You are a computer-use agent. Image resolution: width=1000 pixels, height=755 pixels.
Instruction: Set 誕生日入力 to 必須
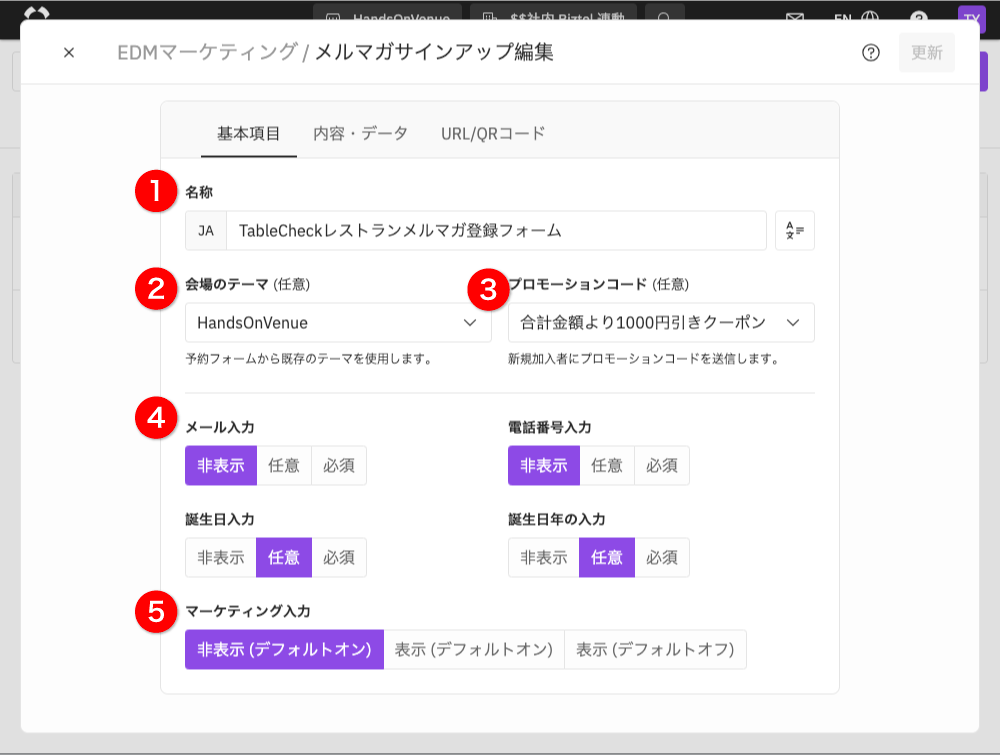point(339,557)
